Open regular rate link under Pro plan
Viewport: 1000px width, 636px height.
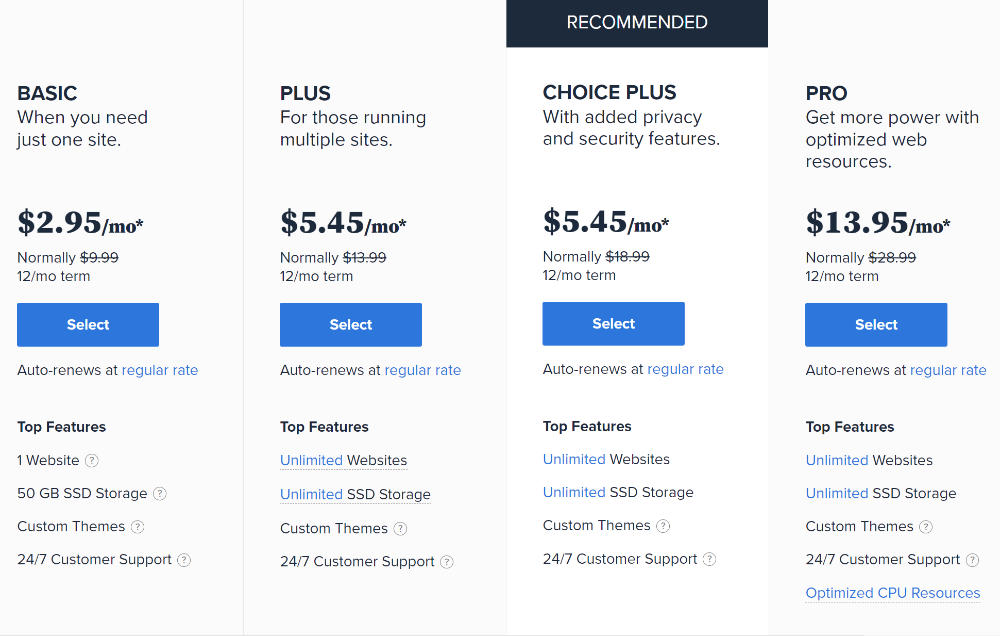[948, 370]
